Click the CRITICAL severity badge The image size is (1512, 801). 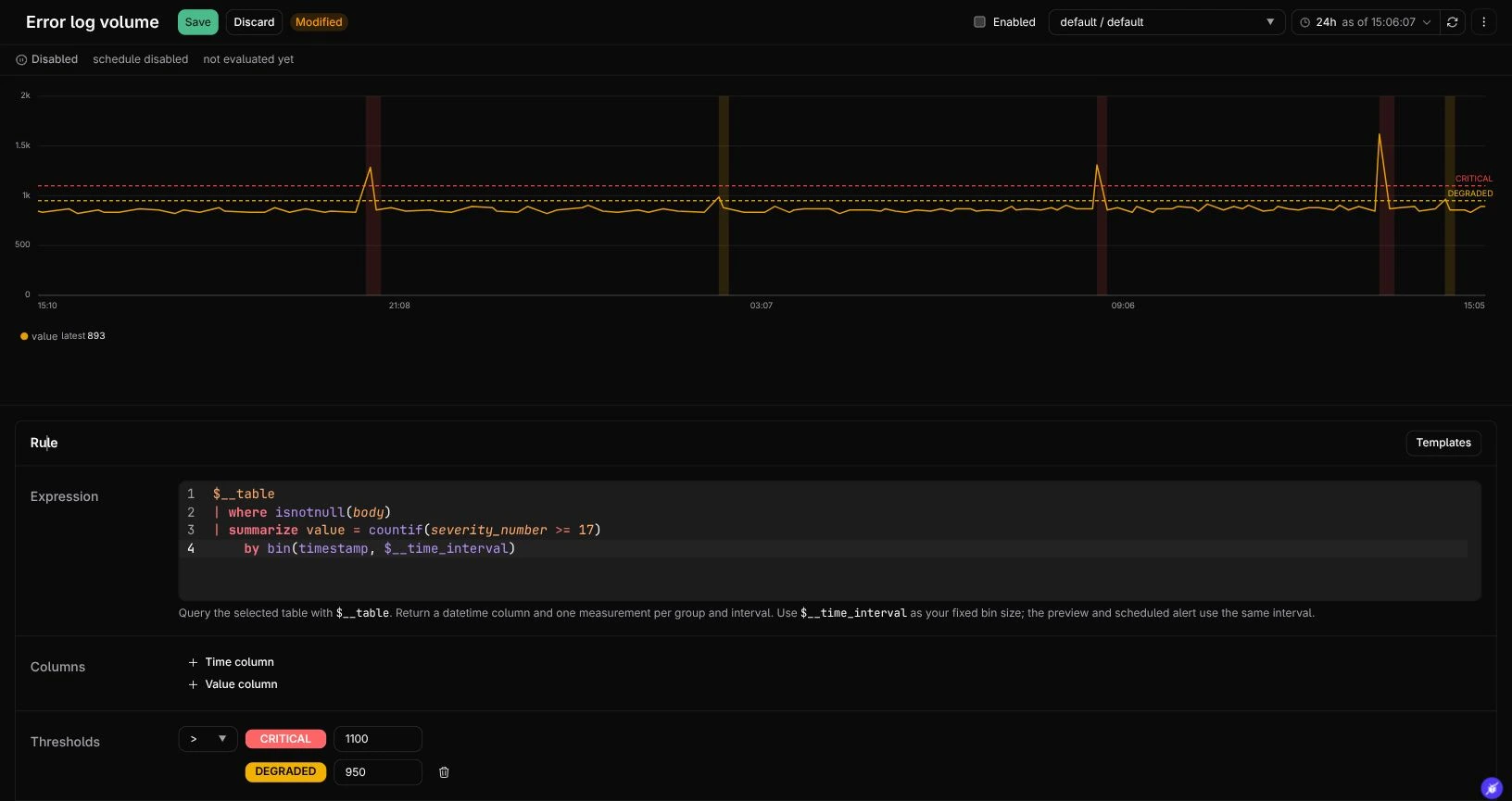(285, 739)
